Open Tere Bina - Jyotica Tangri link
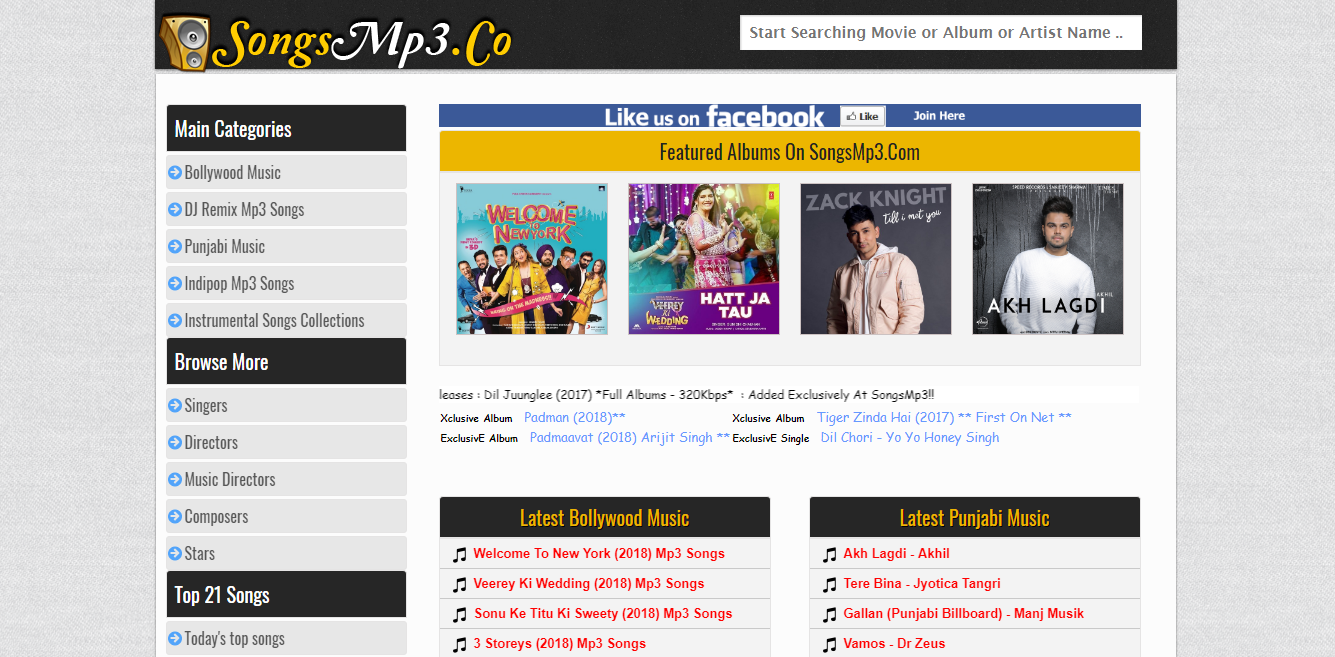Viewport: 1335px width, 657px height. (x=922, y=583)
